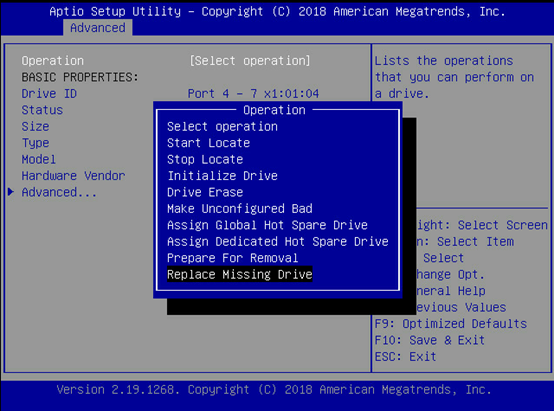Pick Drive Erase from the list

pyautogui.click(x=205, y=192)
